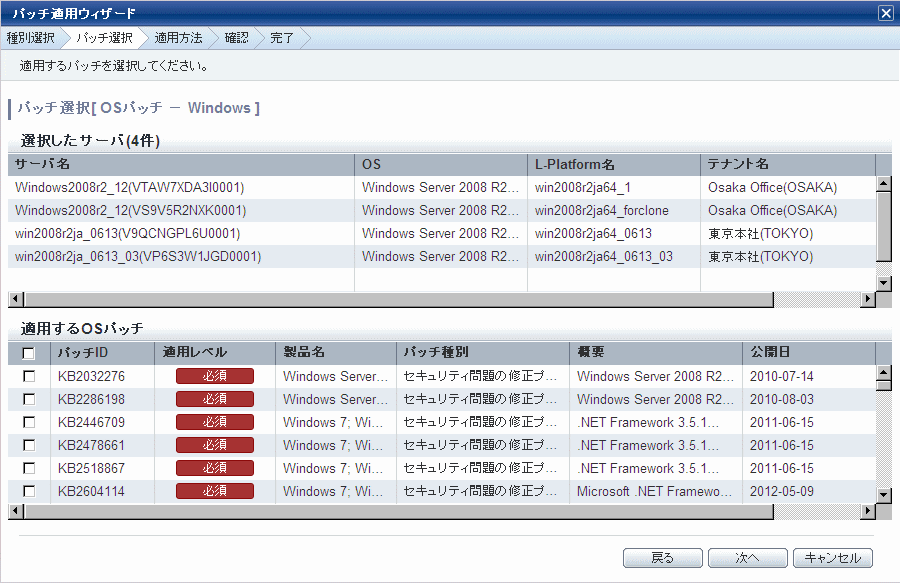The width and height of the screenshot is (900, 583).
Task: Check the box for patch KB2286198
Action: [29, 399]
